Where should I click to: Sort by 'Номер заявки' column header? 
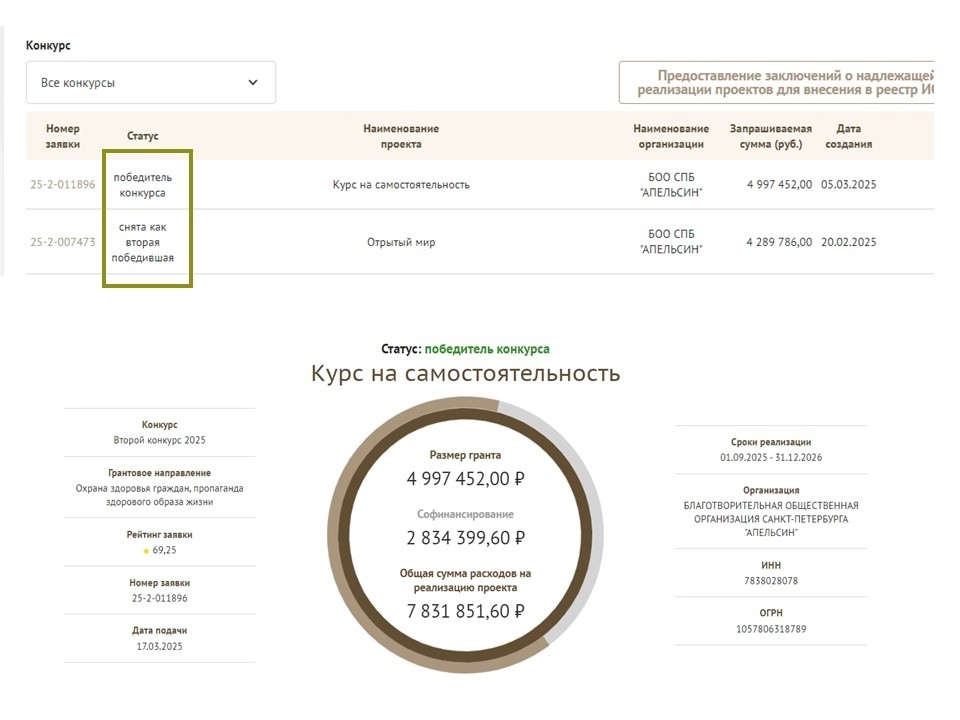point(63,136)
